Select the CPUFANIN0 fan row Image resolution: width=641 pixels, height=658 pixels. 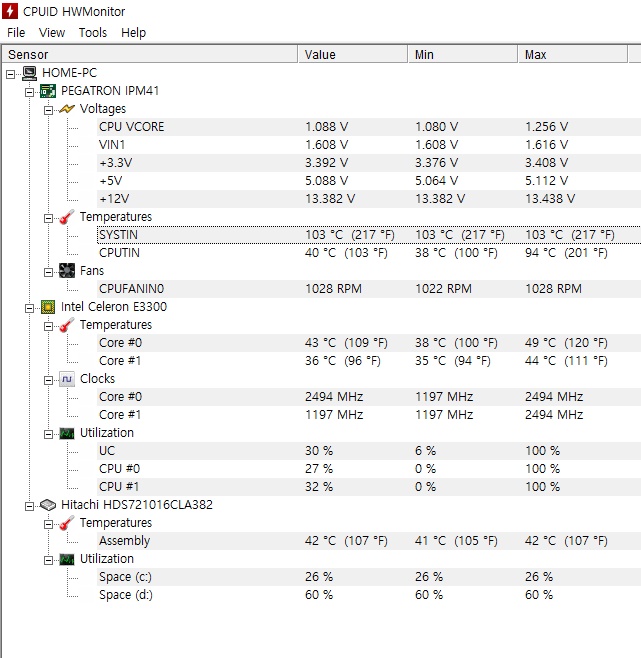[369, 289]
